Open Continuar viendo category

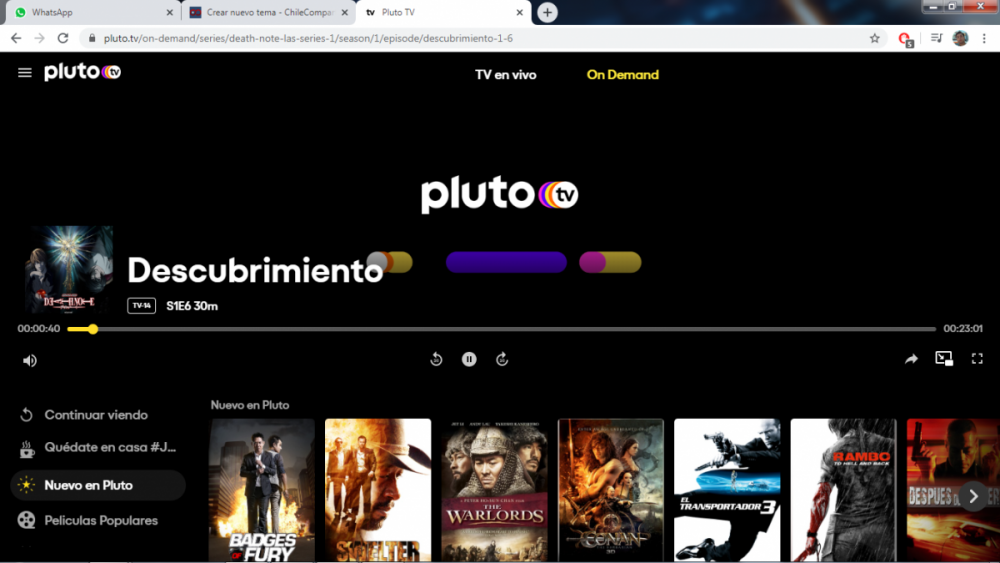(98, 415)
